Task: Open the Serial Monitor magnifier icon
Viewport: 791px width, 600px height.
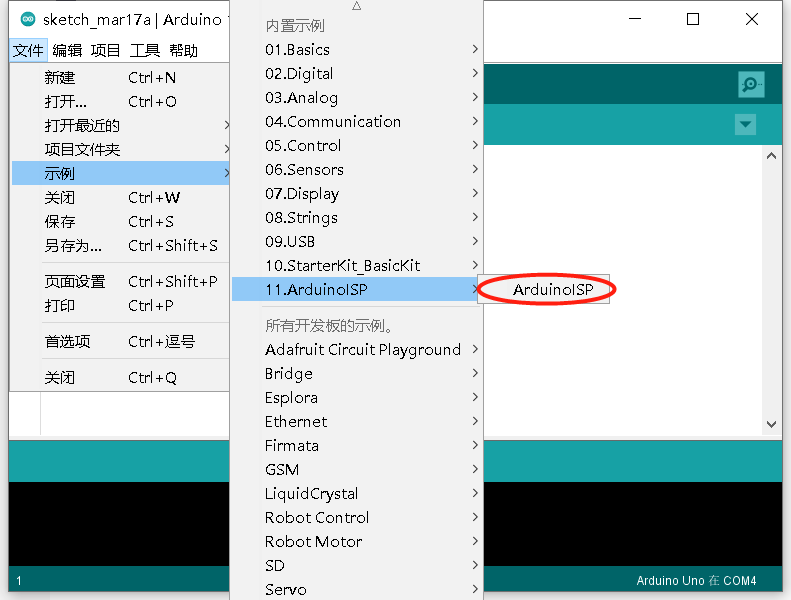Action: click(x=751, y=84)
